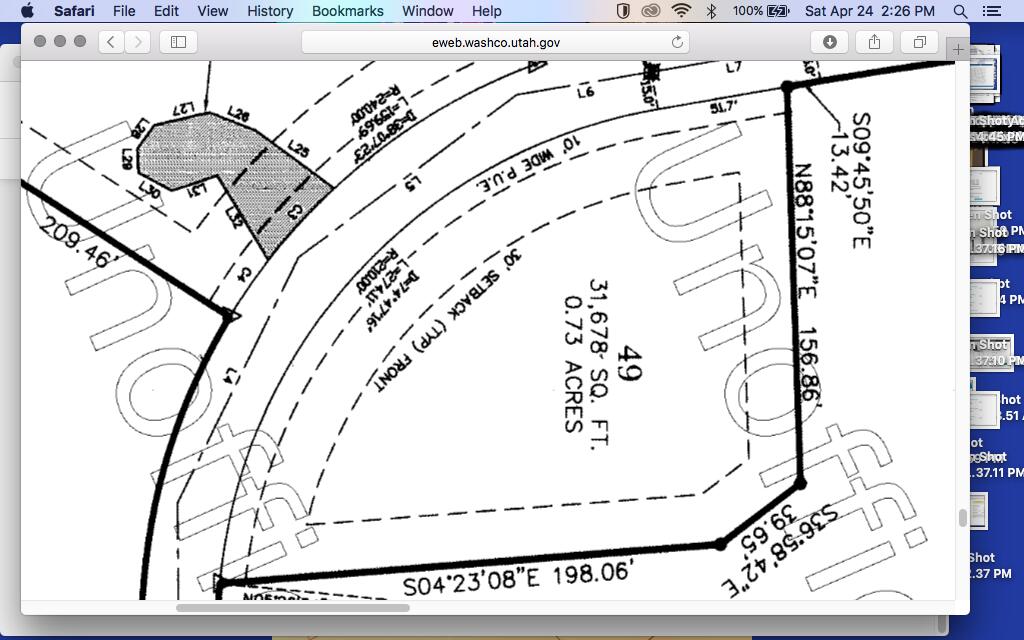Reload the current page

click(677, 42)
